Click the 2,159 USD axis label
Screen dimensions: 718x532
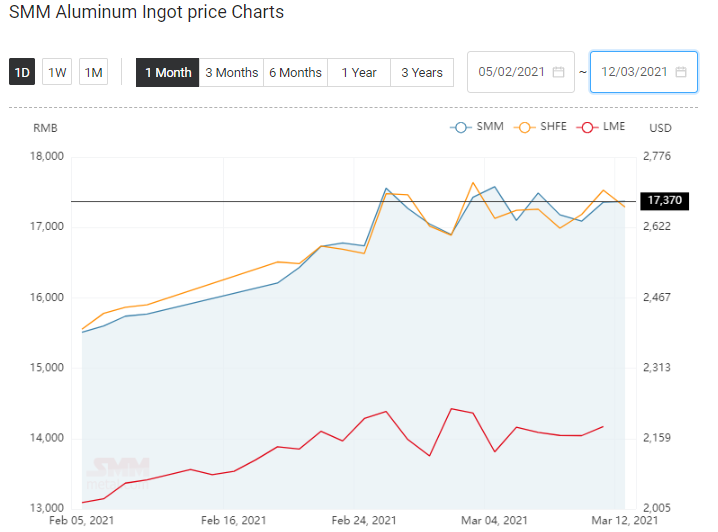[657, 438]
